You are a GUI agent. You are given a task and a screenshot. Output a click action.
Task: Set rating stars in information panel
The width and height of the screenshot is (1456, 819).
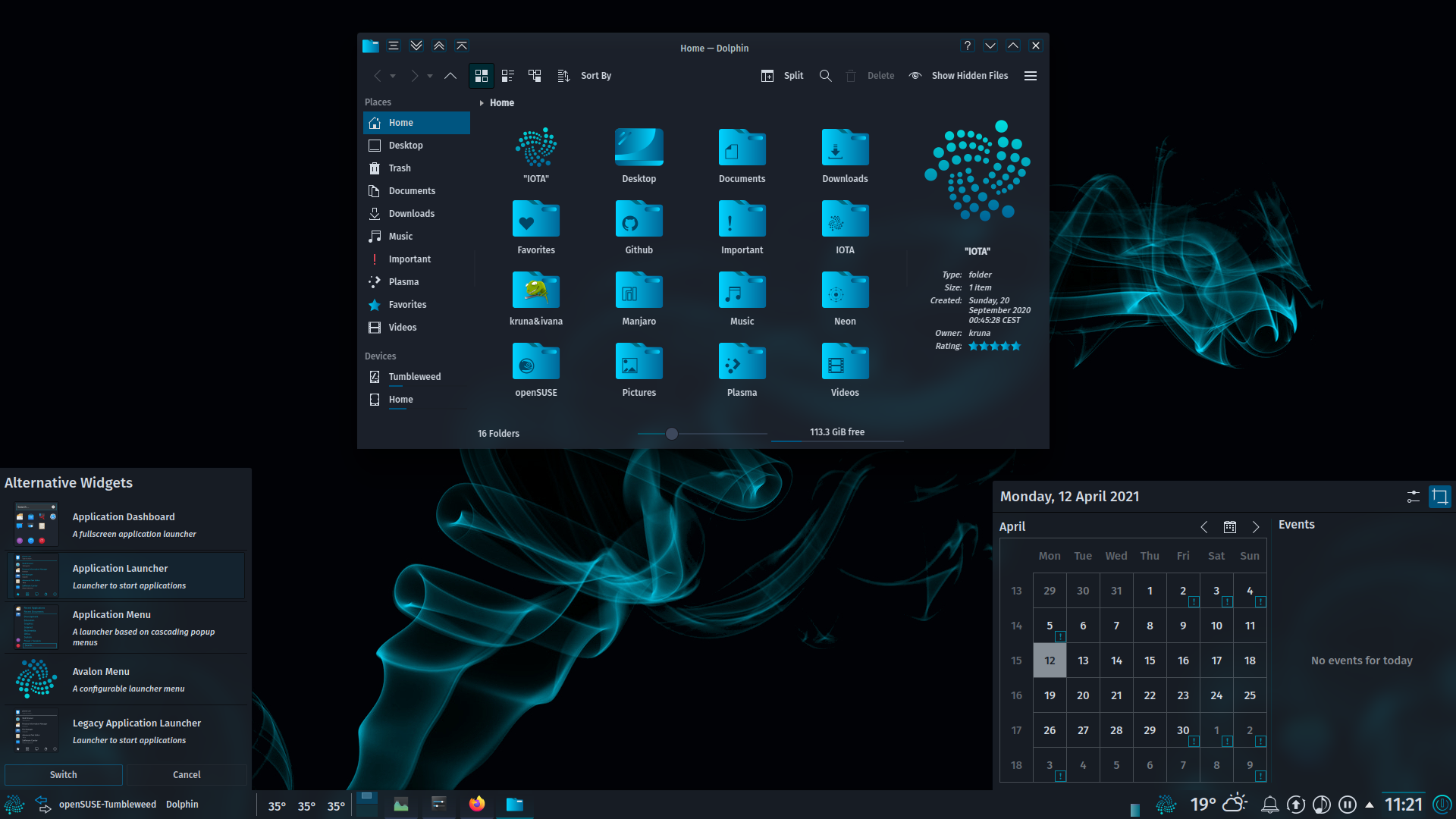point(994,347)
